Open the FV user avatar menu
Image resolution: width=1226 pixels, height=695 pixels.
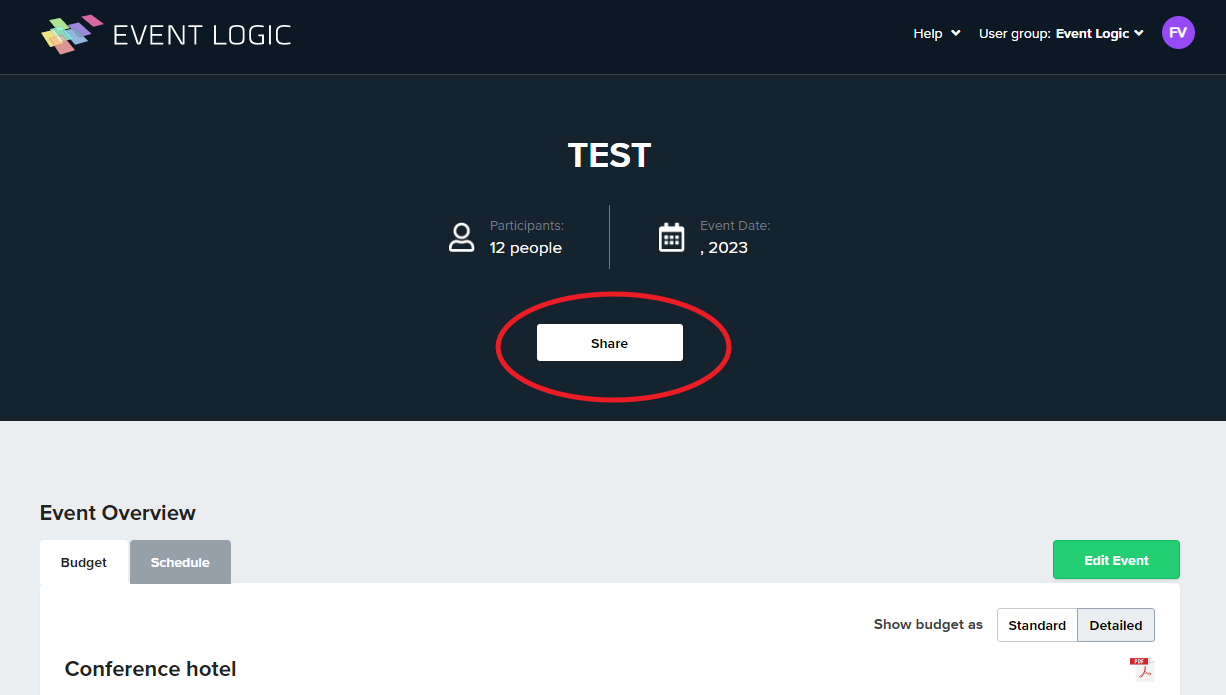(x=1178, y=33)
